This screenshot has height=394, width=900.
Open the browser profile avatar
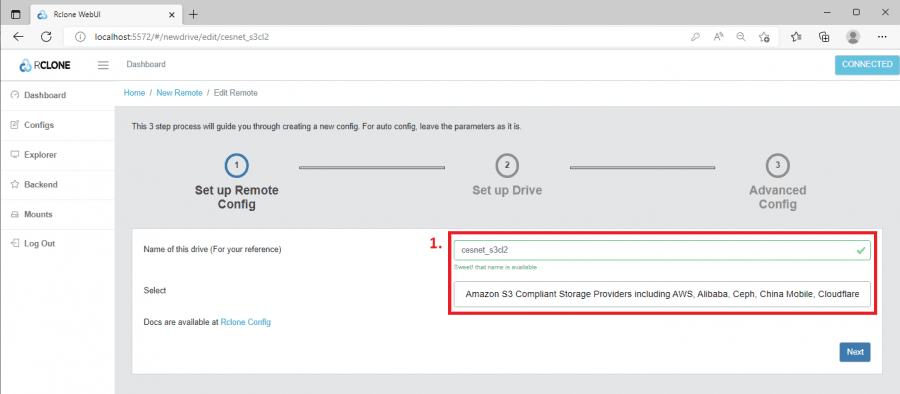[x=854, y=37]
